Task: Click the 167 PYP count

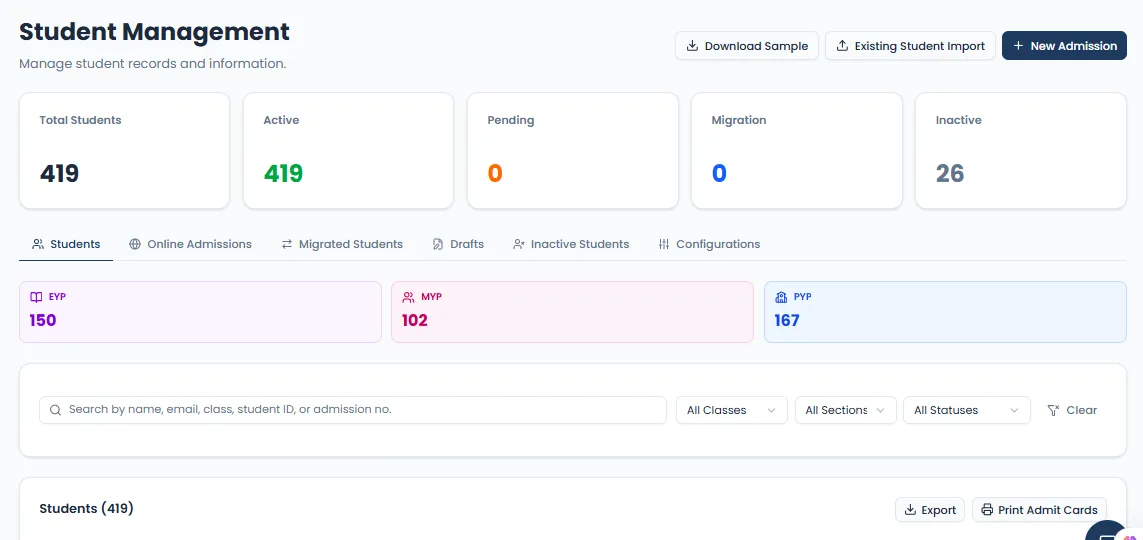Action: point(787,320)
